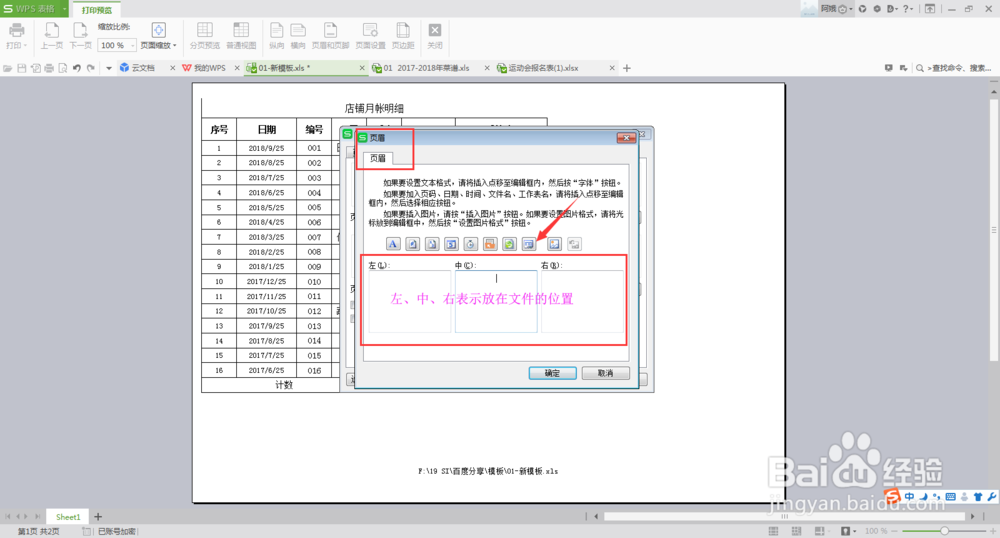Insert sheet name using the worksheet tab icon

(529, 244)
